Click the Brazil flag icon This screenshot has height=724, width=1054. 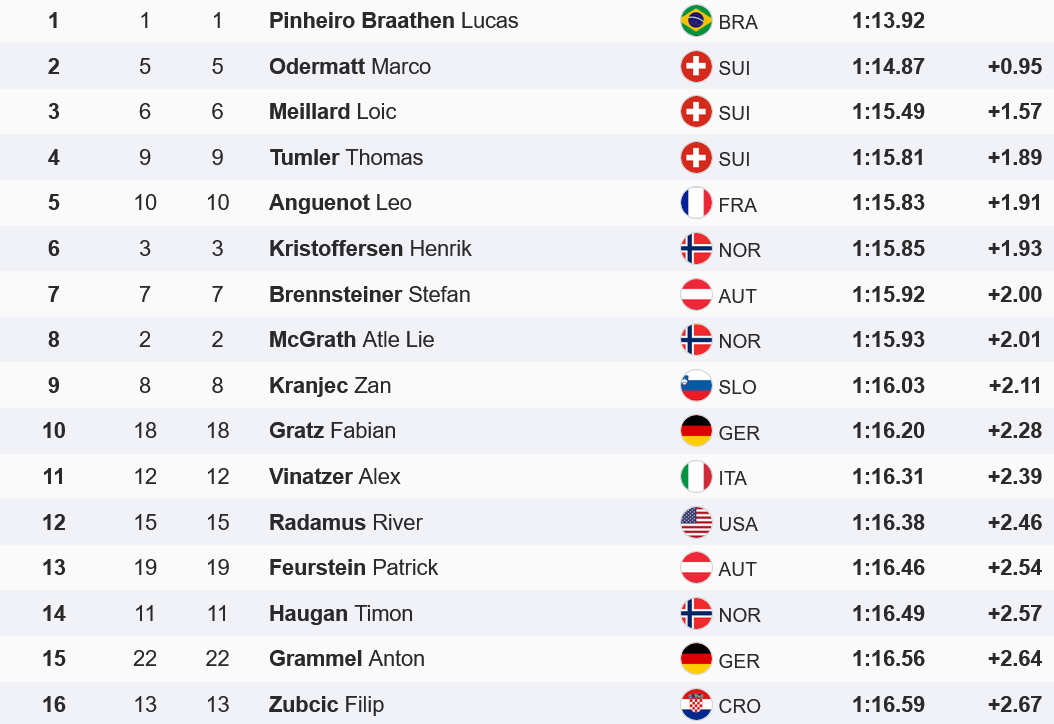696,21
